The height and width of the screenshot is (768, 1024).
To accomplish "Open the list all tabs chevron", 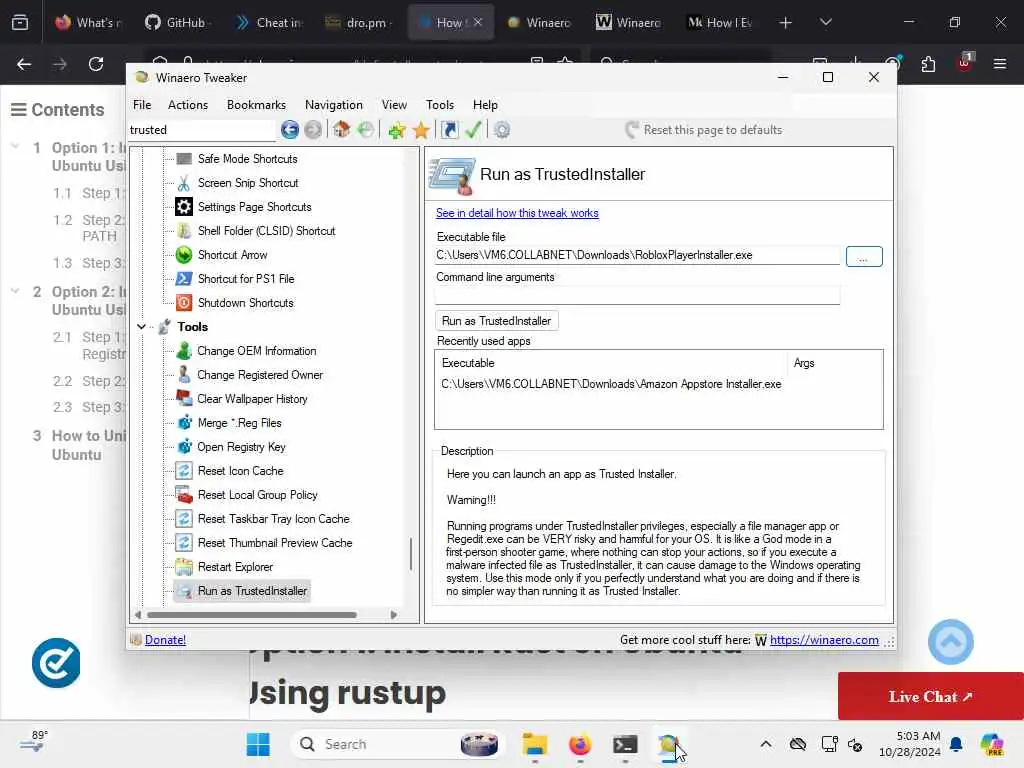I will coord(825,23).
